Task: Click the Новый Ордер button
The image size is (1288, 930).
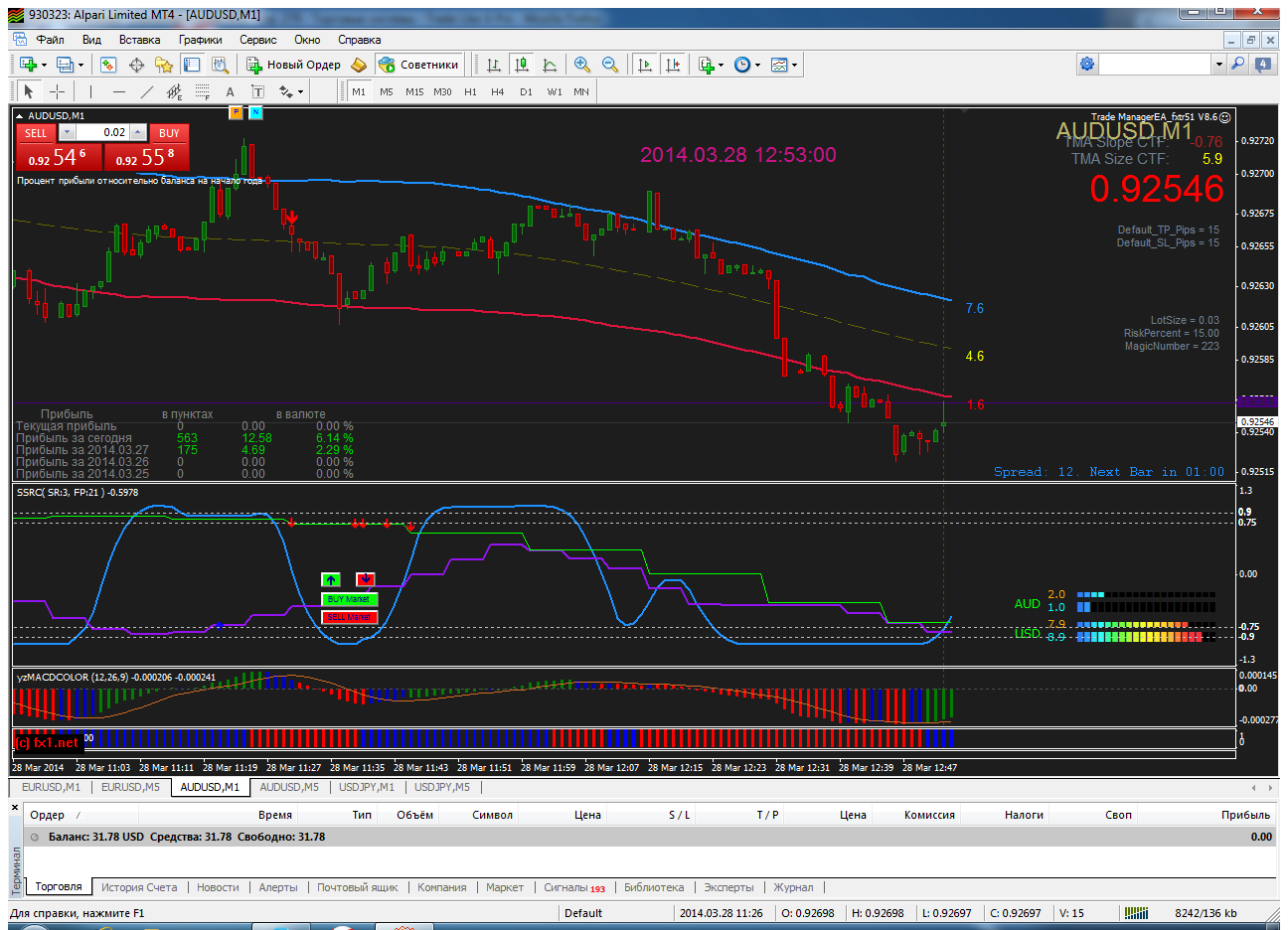Action: [294, 65]
